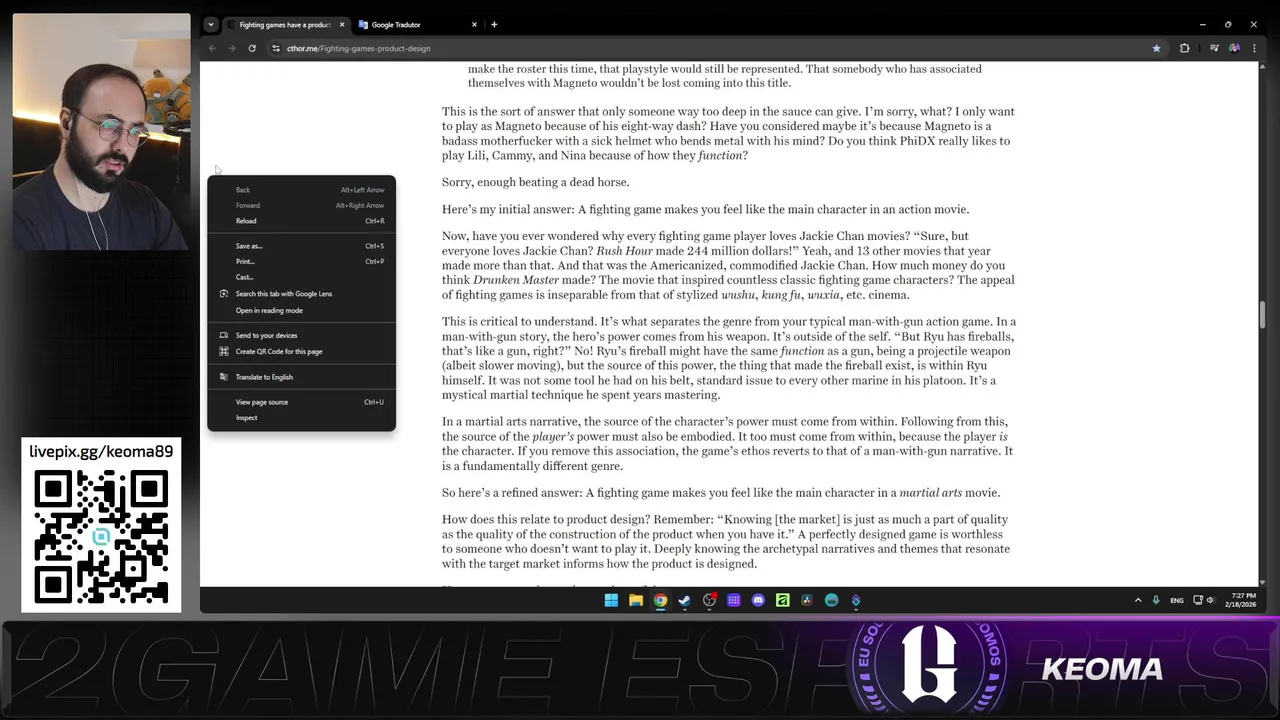
Task: Click the livepix.gg/keoma89 text
Action: tap(101, 451)
